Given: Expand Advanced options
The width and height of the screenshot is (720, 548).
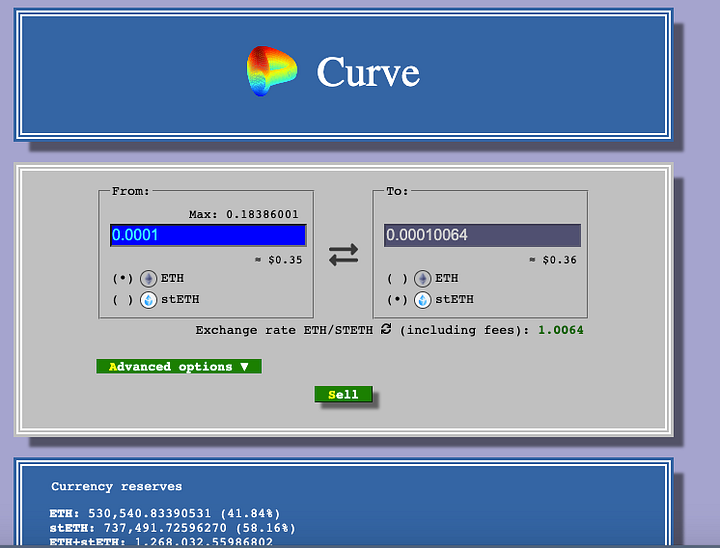Looking at the screenshot, I should pos(179,367).
